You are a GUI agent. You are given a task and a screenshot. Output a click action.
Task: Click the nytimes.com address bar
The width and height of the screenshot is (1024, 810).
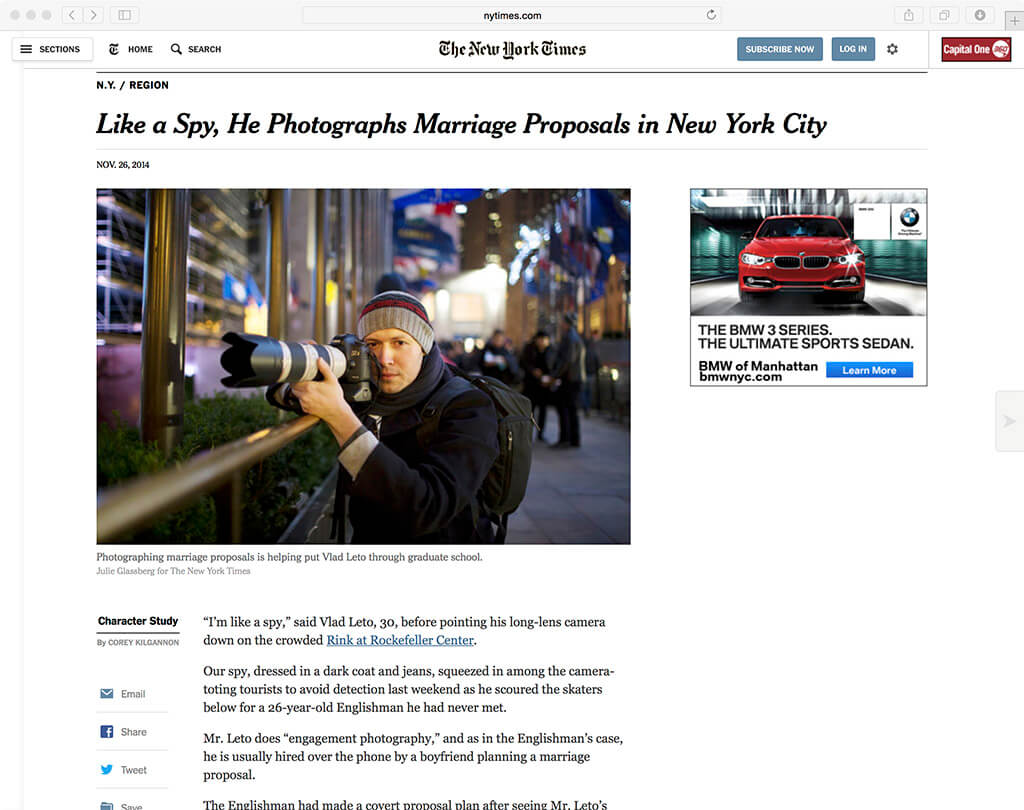[x=512, y=15]
